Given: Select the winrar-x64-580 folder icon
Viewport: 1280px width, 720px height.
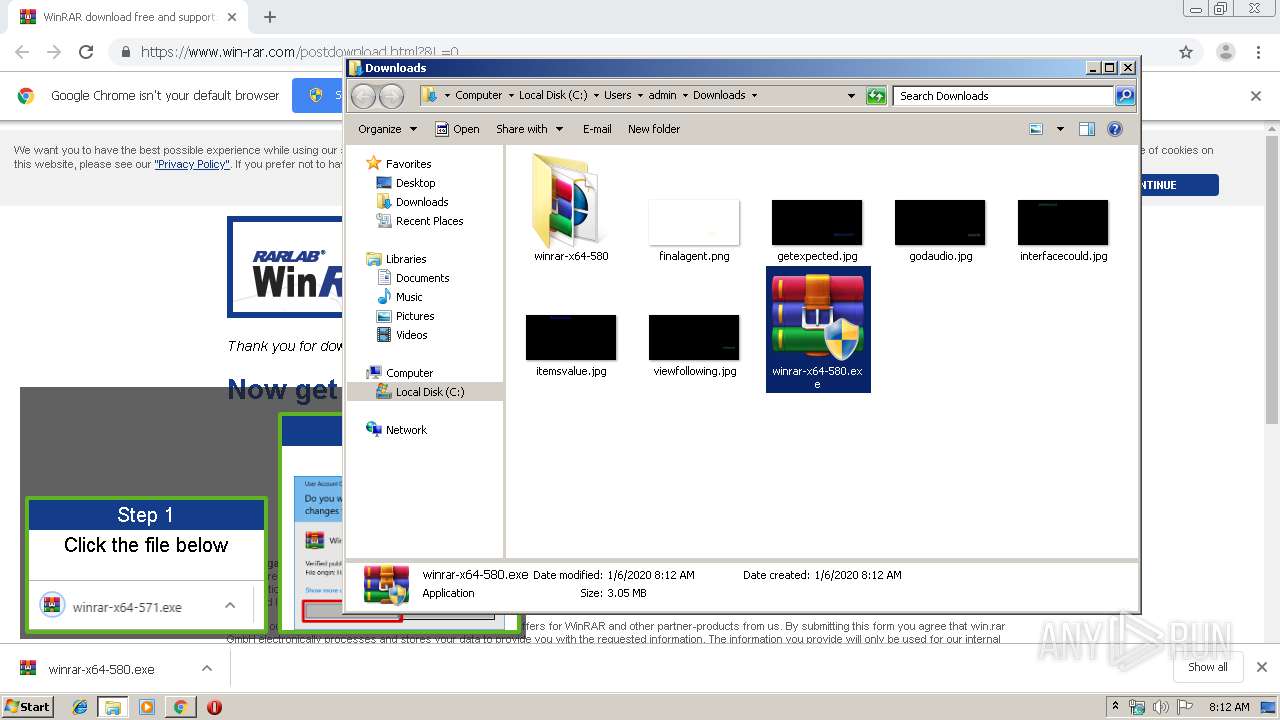Looking at the screenshot, I should pos(570,200).
